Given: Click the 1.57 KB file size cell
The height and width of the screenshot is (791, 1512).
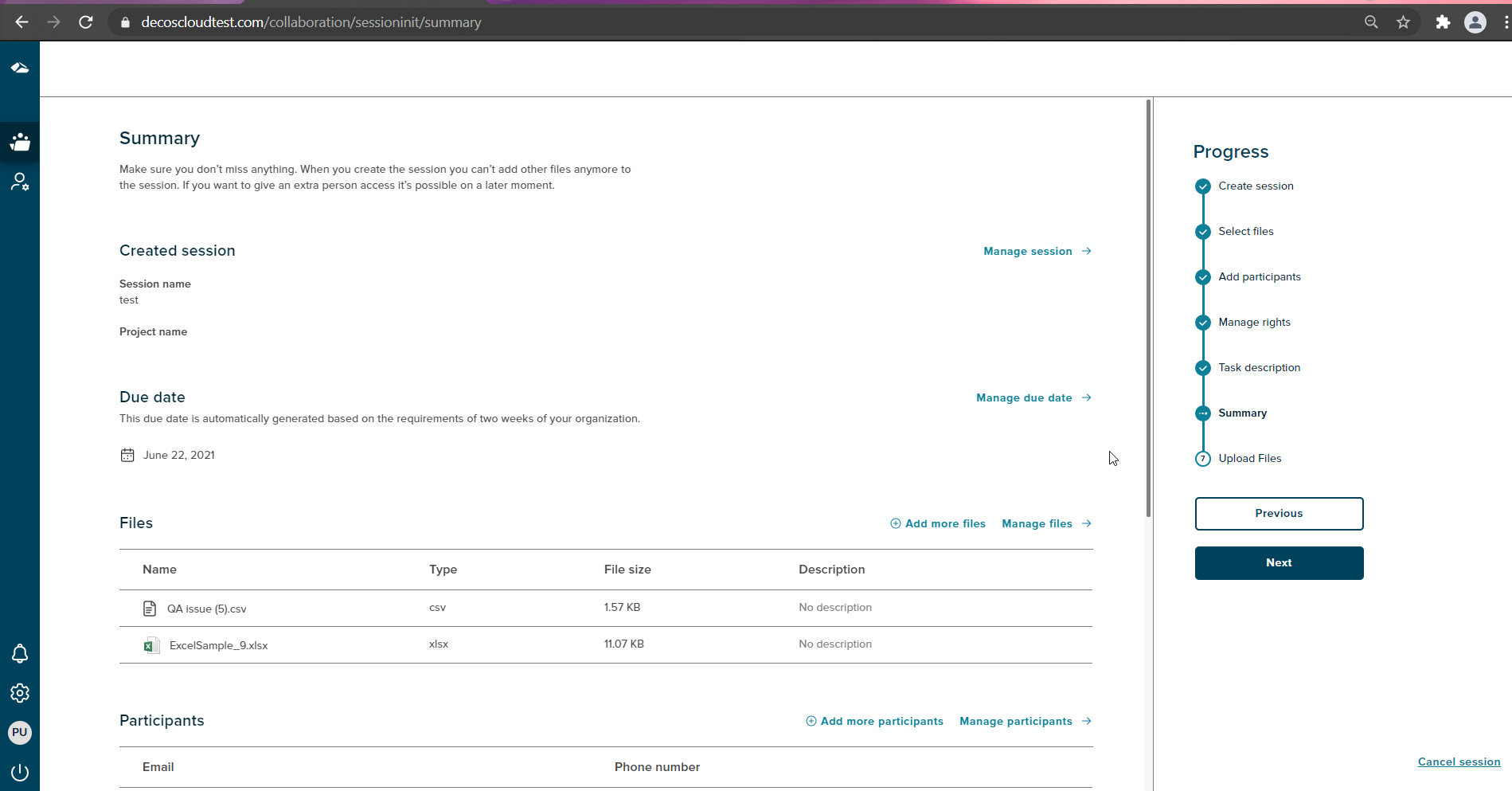Looking at the screenshot, I should pos(622,607).
